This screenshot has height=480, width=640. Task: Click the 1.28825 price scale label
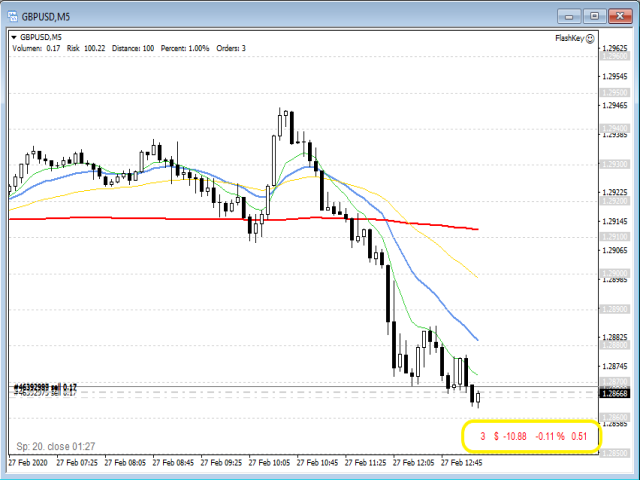click(615, 337)
